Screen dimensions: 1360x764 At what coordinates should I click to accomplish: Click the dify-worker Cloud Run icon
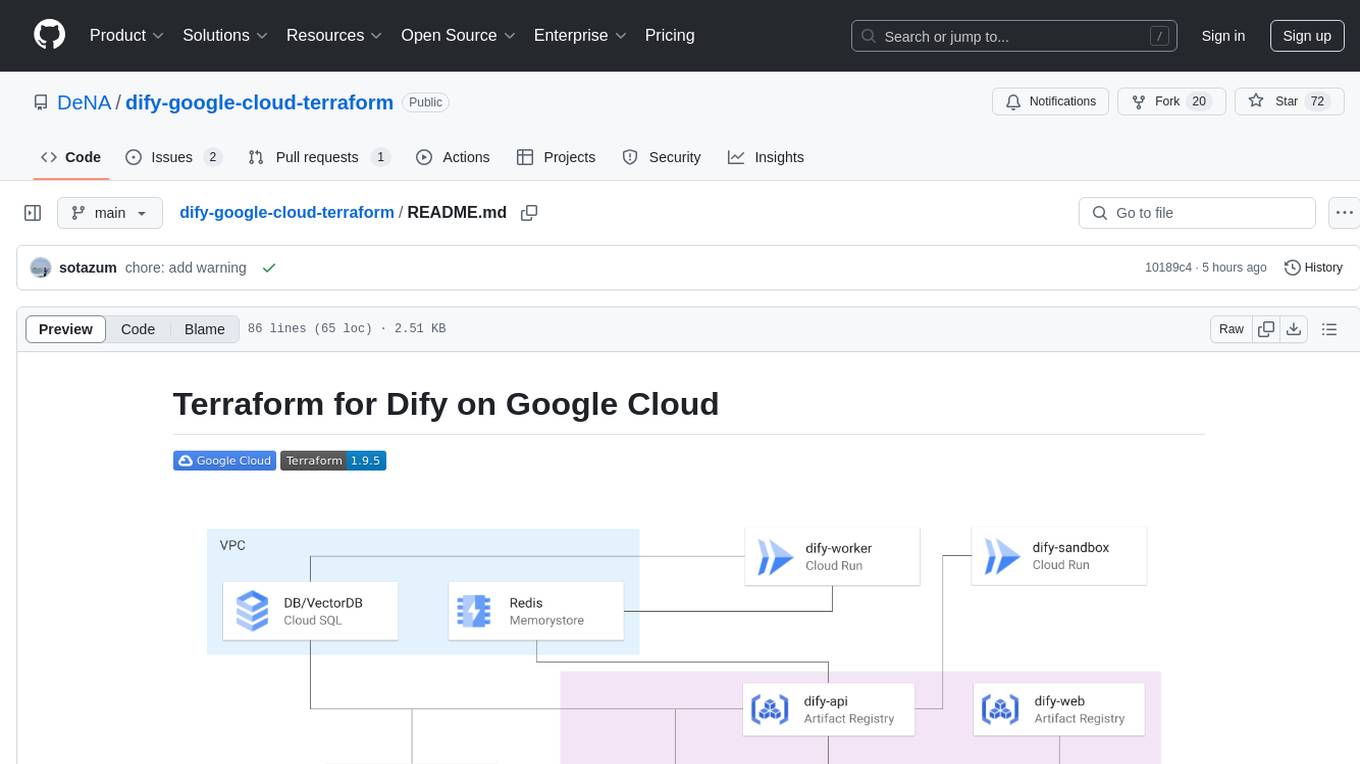[775, 557]
